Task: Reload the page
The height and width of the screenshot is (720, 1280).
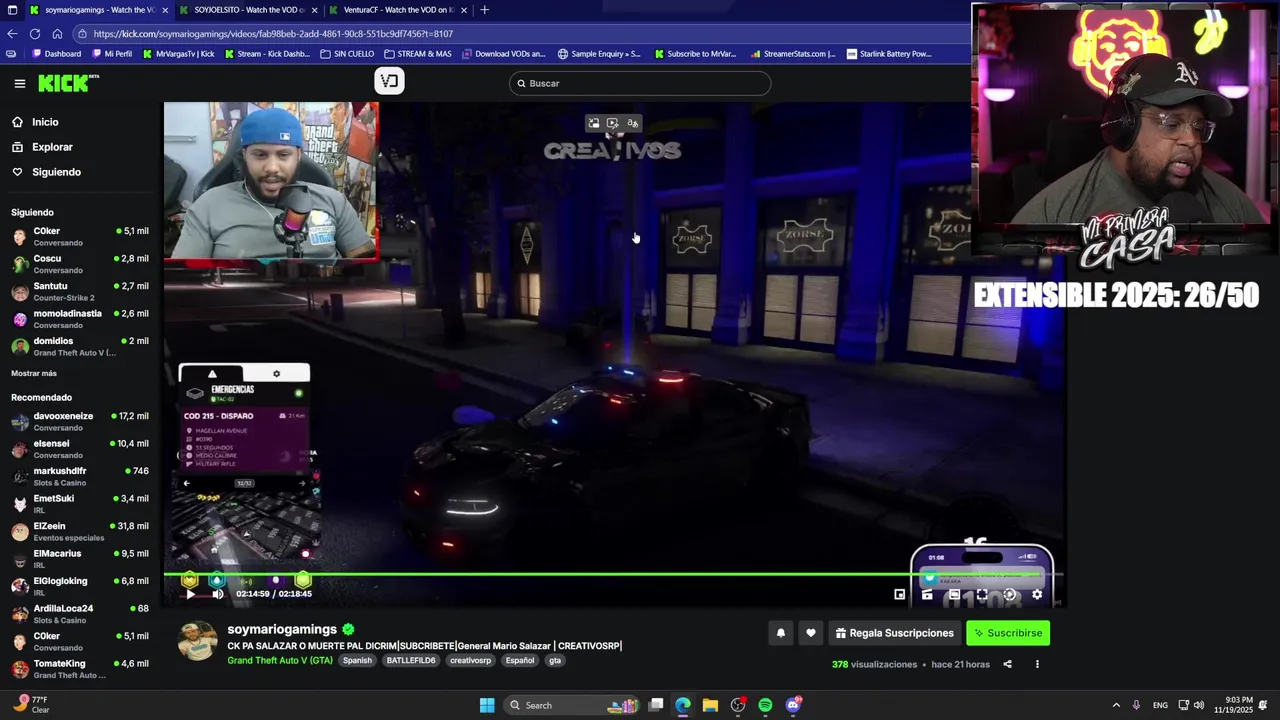Action: pos(35,33)
